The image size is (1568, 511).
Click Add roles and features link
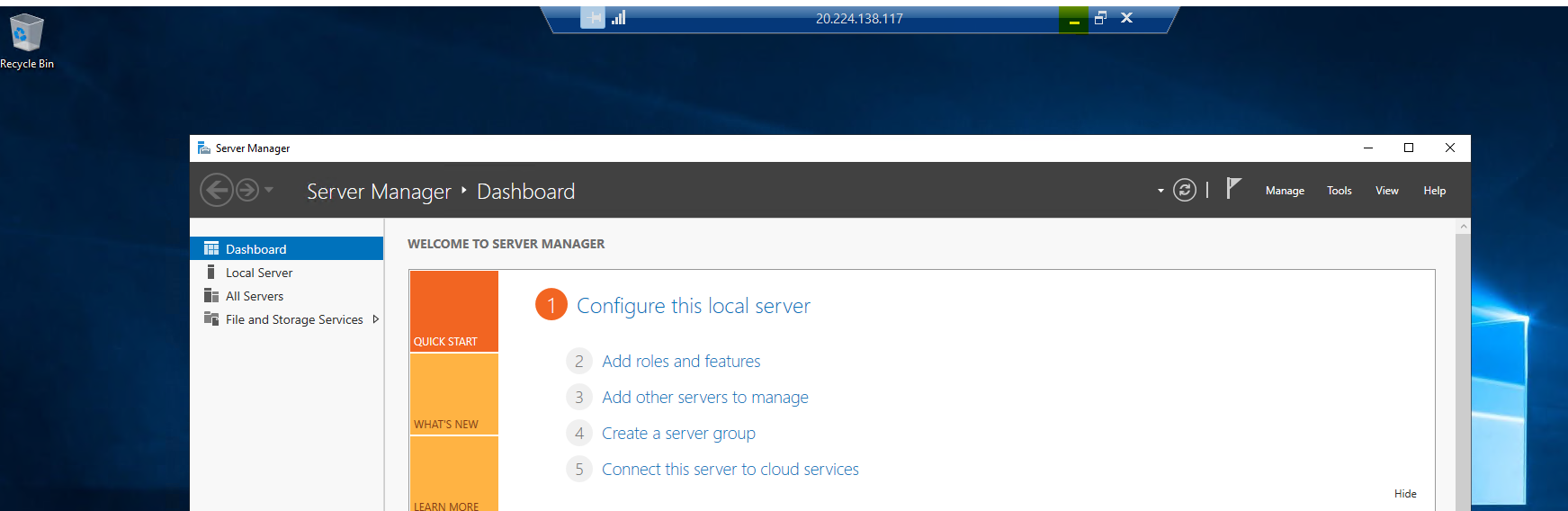coord(681,361)
